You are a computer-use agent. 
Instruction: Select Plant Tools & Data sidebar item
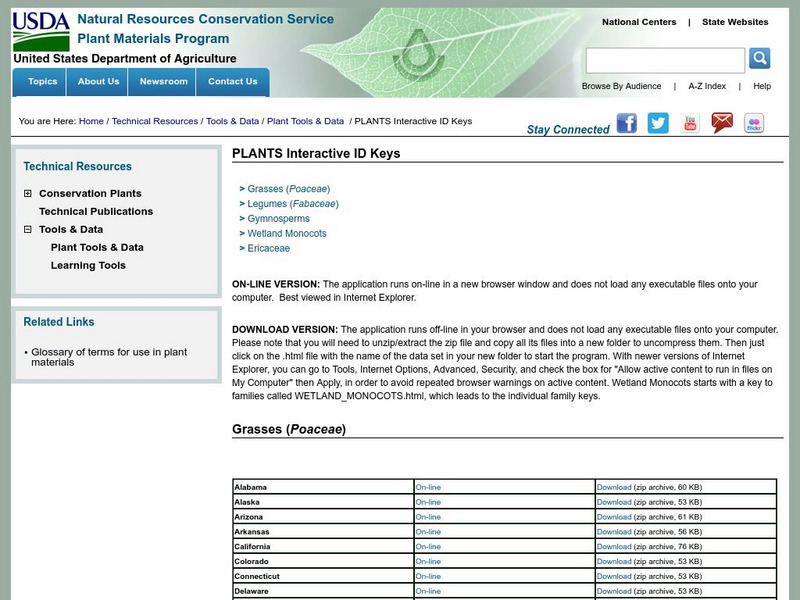(x=97, y=247)
